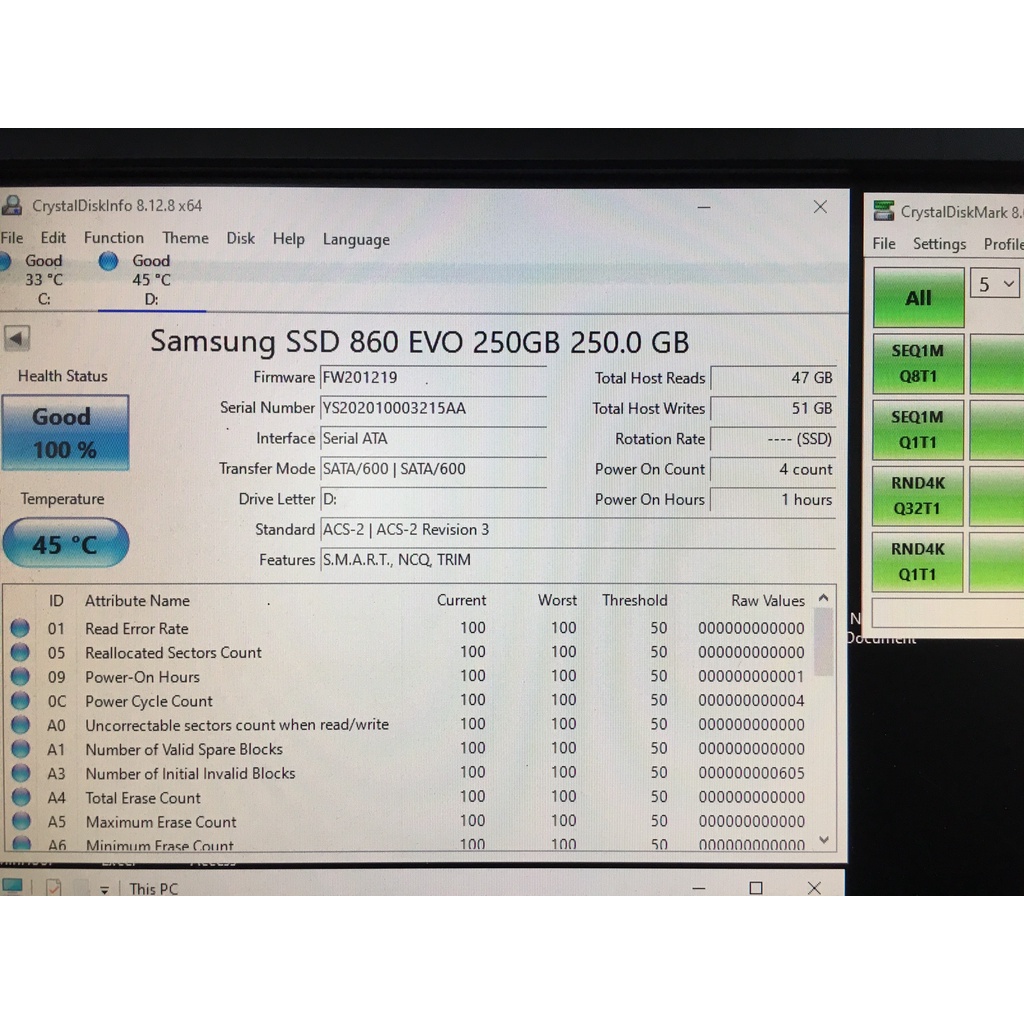Viewport: 1024px width, 1024px height.
Task: Click the properties checkmark icon in This PC toolbar
Action: [x=54, y=888]
